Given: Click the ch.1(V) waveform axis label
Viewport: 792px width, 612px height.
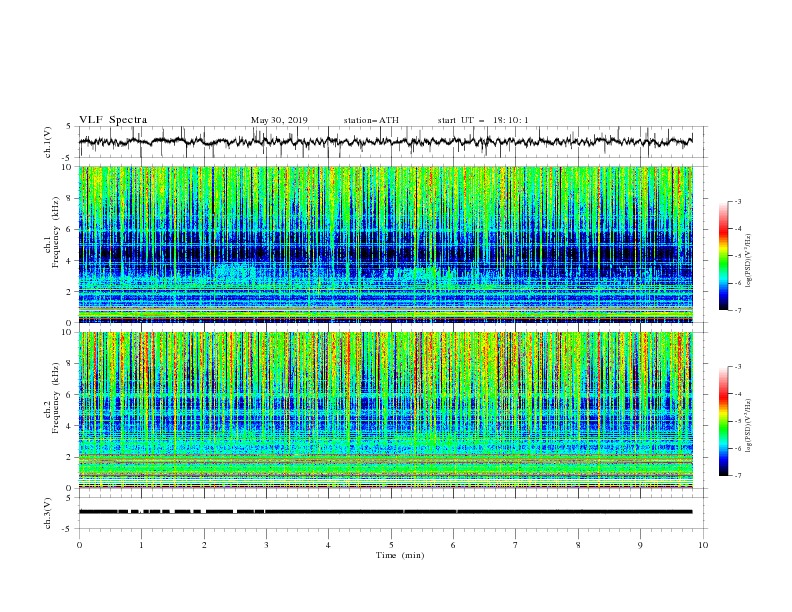Looking at the screenshot, I should tap(48, 142).
